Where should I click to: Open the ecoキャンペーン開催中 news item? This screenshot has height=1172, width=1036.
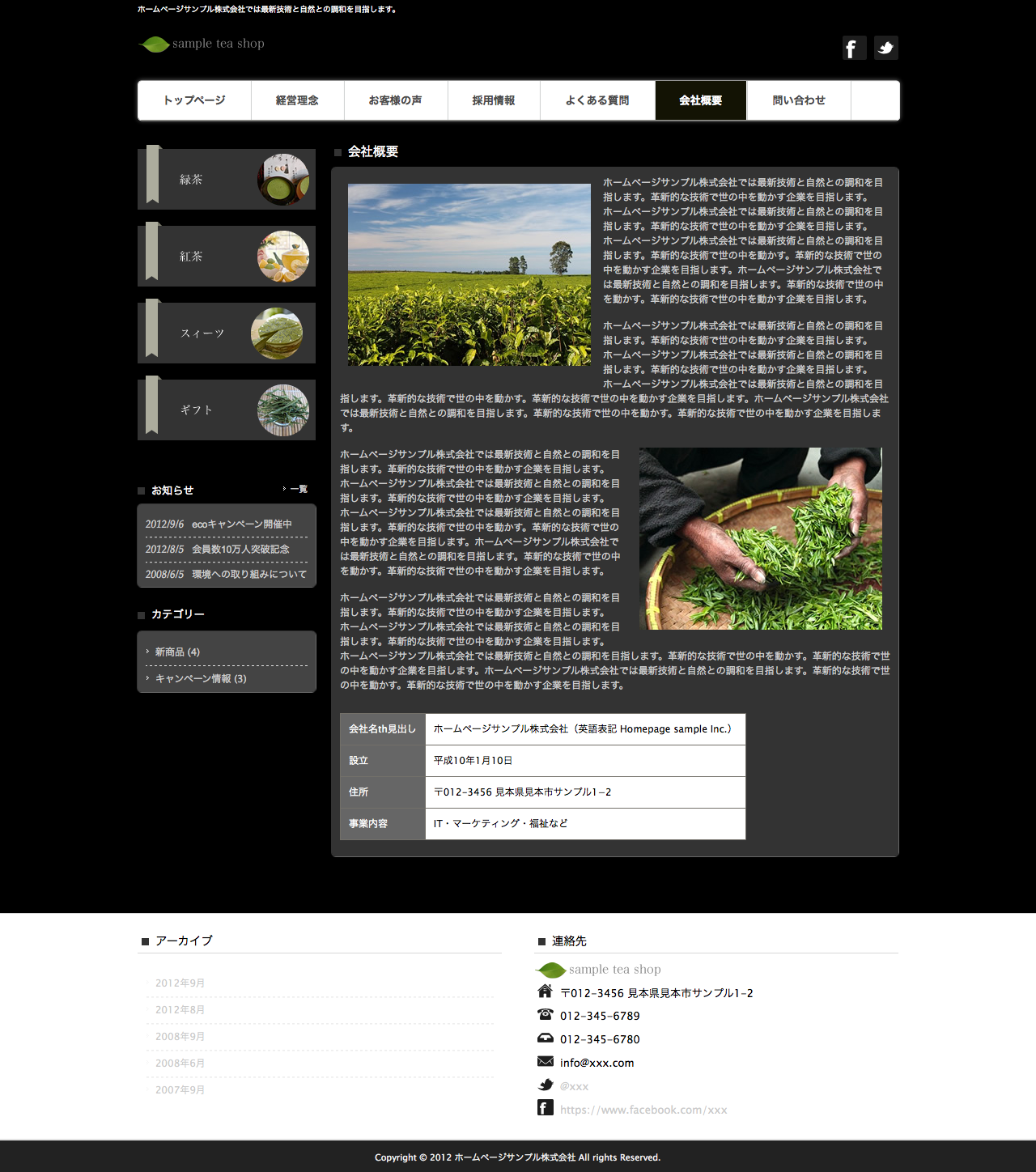[x=241, y=524]
